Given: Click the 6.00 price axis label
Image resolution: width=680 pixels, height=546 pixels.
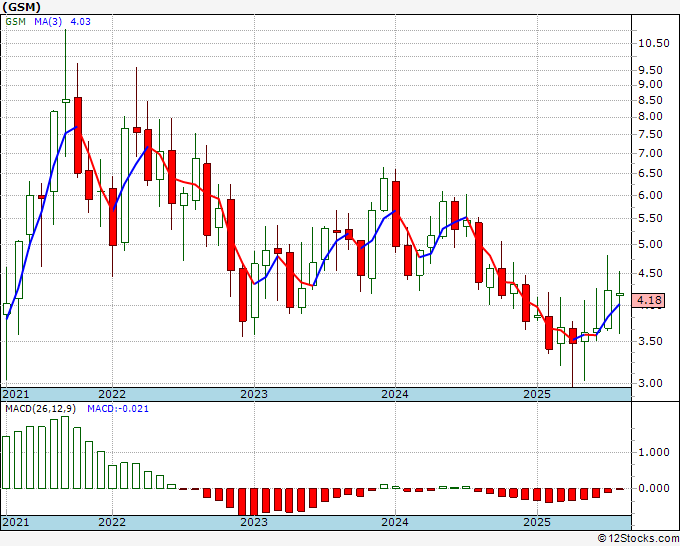Looking at the screenshot, I should click(650, 195).
